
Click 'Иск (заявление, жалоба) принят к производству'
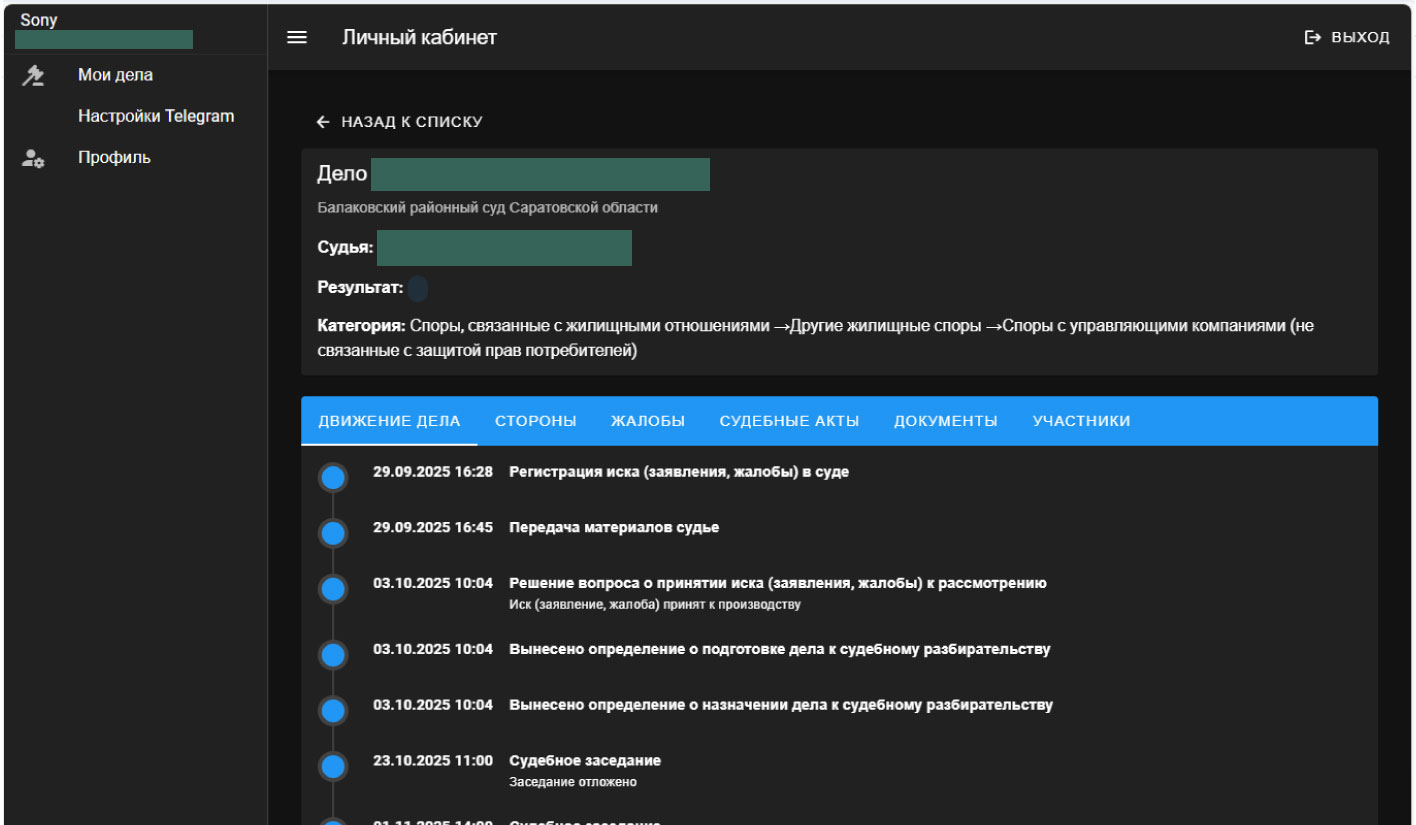(x=655, y=605)
